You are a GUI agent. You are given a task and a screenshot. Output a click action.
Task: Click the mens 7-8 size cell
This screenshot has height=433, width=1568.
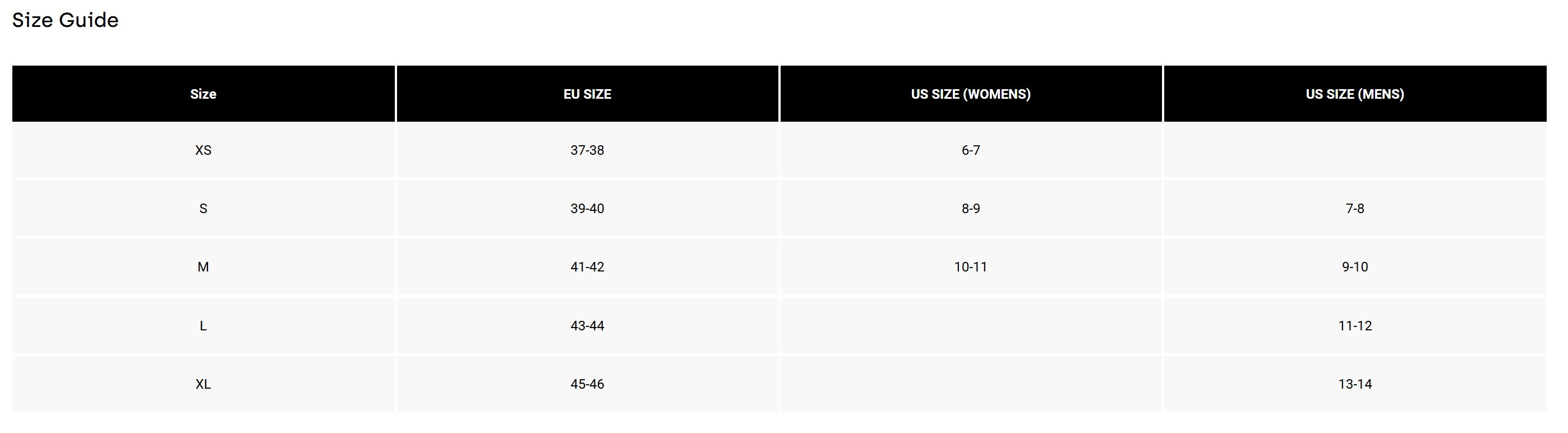pos(1355,208)
